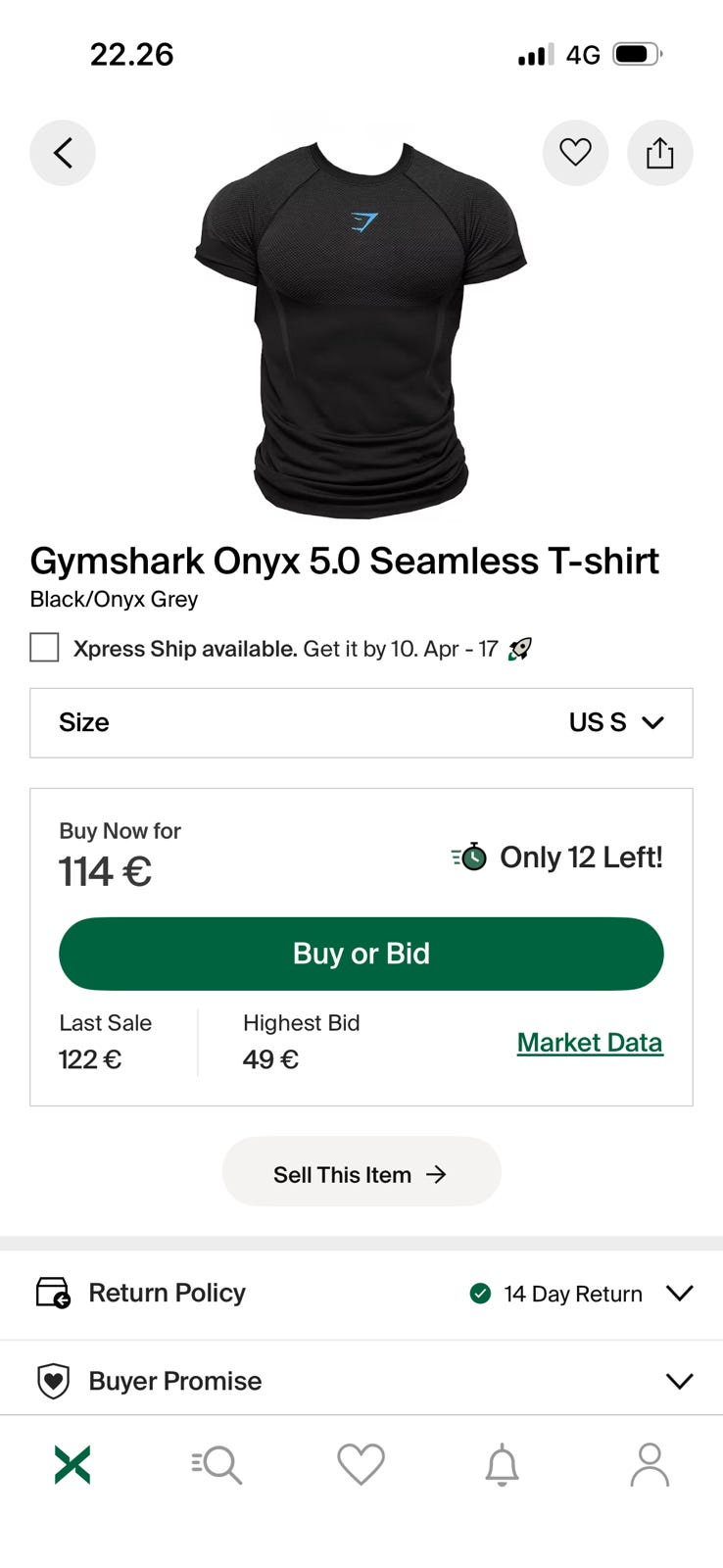723x1568 pixels.
Task: Go to StockX home tab
Action: tap(72, 1465)
